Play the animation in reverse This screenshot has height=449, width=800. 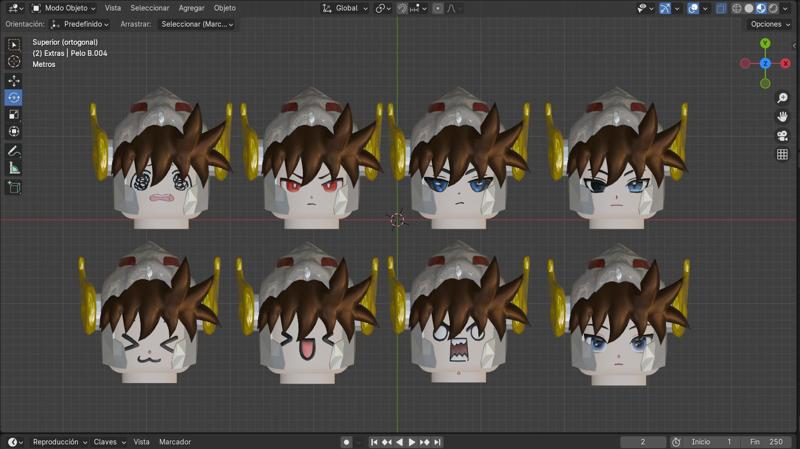399,442
